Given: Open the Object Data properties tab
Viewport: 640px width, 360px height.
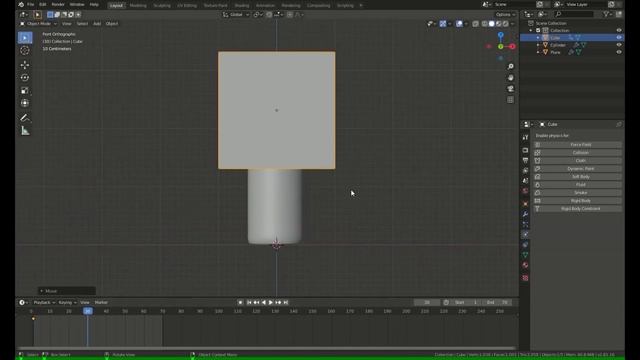Looking at the screenshot, I should click(x=525, y=255).
